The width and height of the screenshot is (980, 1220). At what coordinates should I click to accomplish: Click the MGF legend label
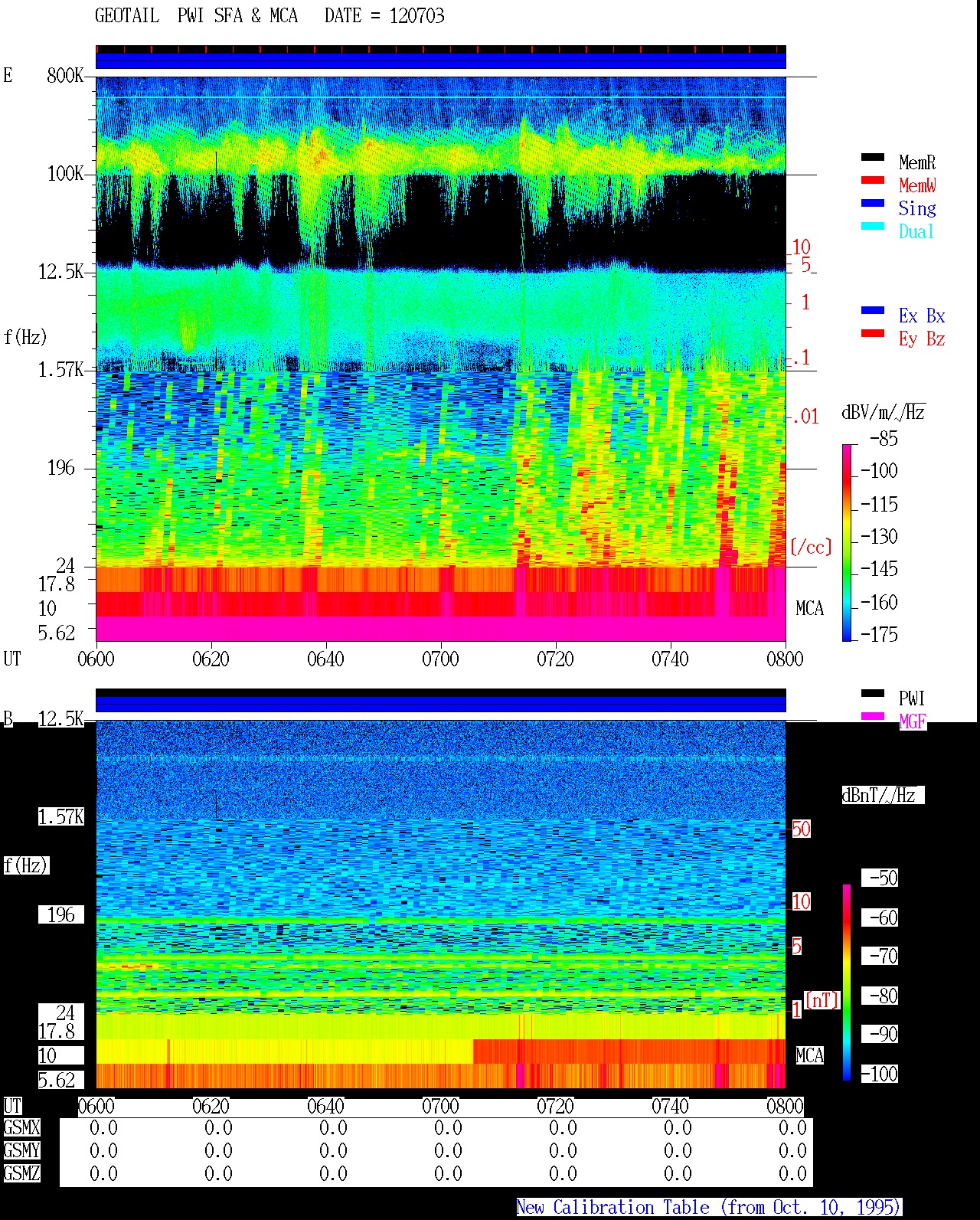913,721
